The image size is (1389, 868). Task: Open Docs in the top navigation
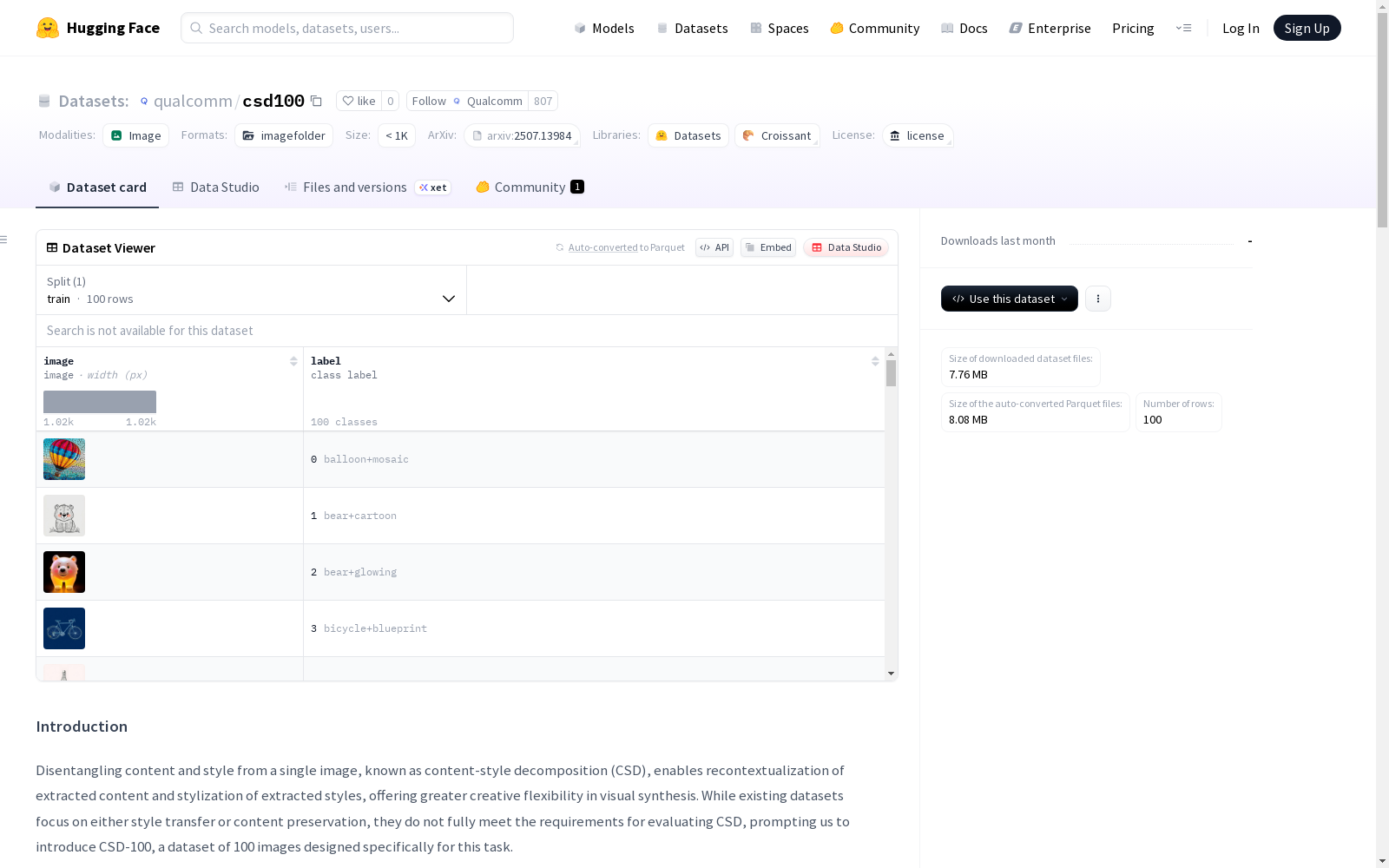click(964, 28)
